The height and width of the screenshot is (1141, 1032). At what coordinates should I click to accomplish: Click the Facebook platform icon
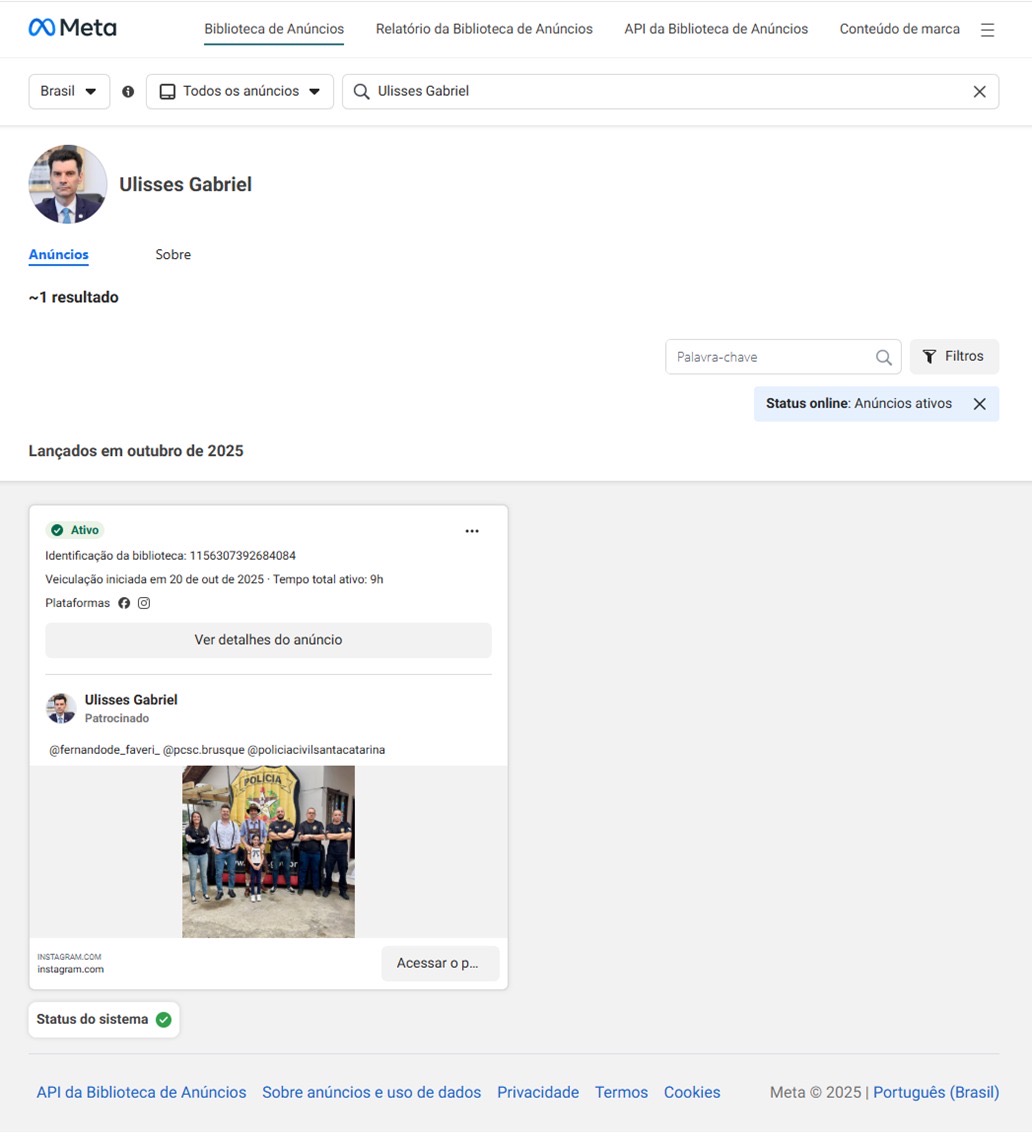(x=124, y=603)
